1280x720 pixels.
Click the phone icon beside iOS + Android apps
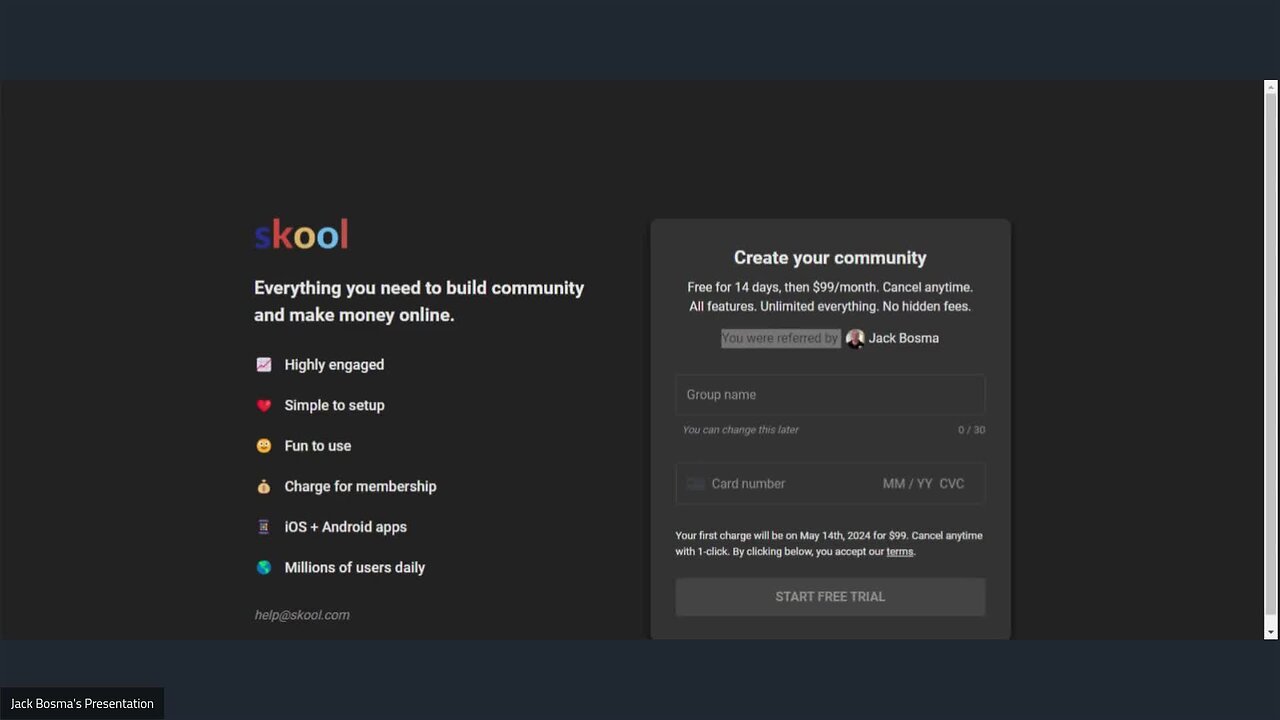coord(264,527)
